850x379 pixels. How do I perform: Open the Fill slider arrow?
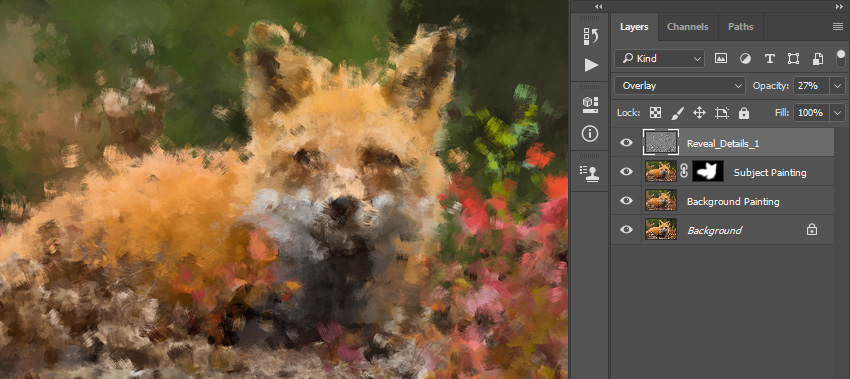click(838, 113)
